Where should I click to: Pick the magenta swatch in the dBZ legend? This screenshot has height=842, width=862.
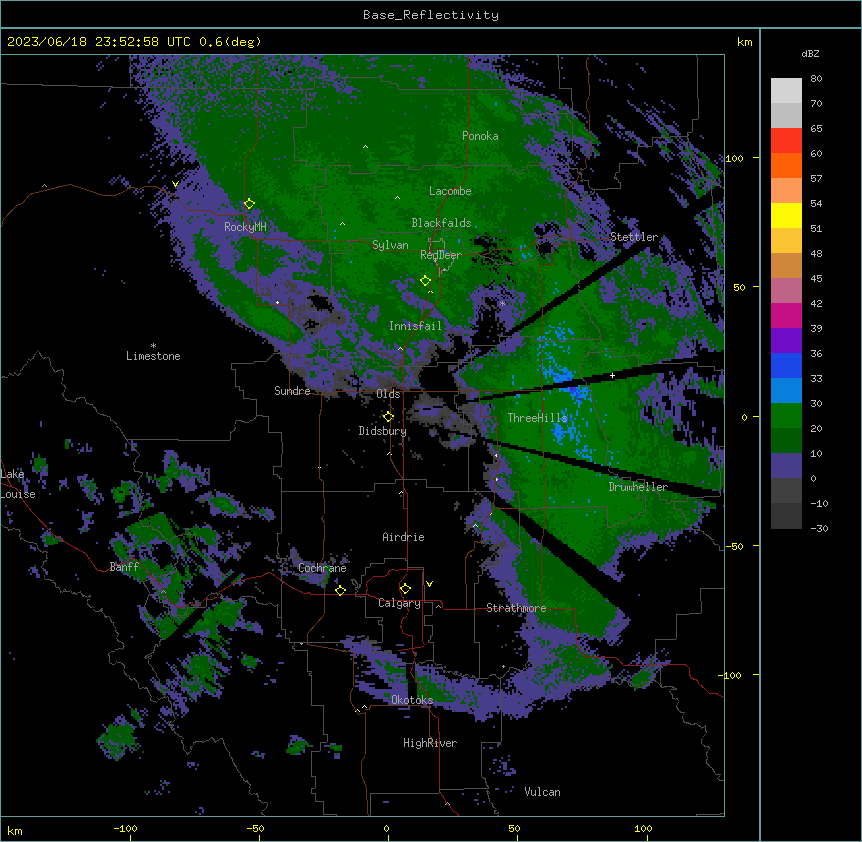pyautogui.click(x=786, y=315)
